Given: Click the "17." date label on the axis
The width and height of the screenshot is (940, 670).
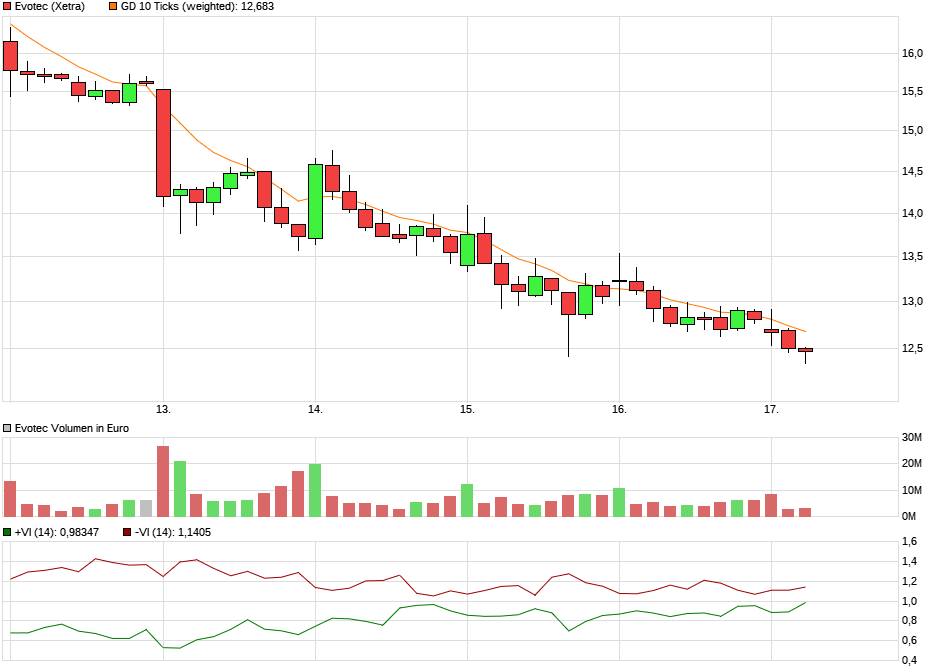Looking at the screenshot, I should [x=772, y=409].
